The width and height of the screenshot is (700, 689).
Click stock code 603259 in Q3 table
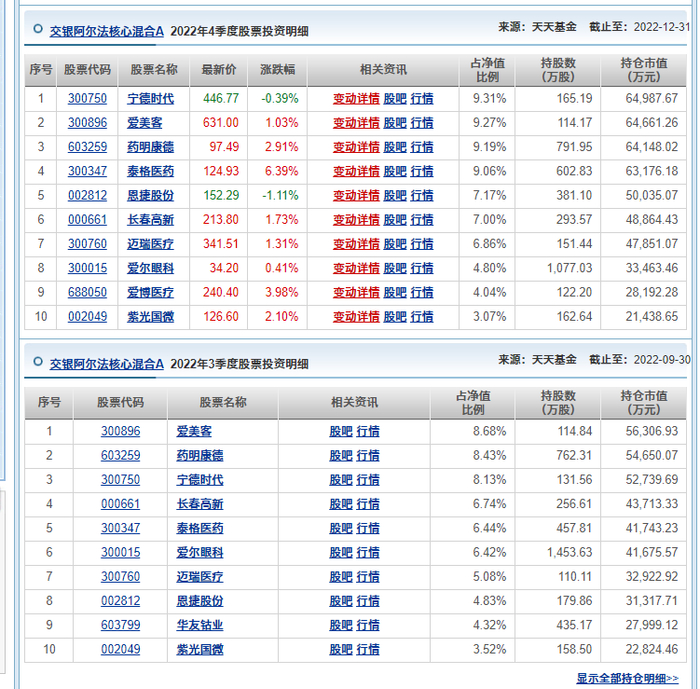click(120, 455)
